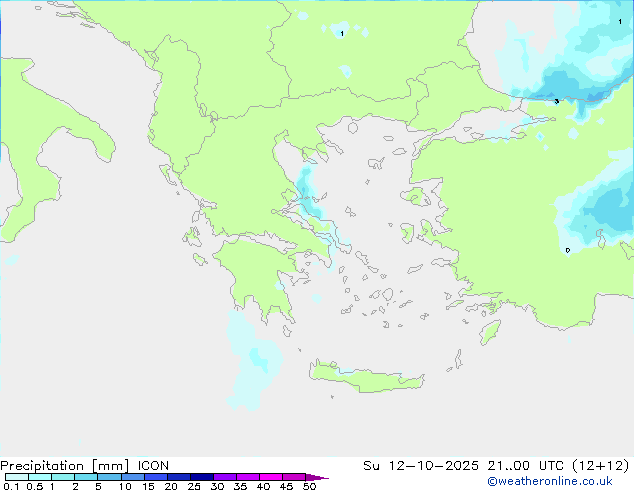Click the over-50 mm legend arrow tip
Viewport: 634px width, 490px height.
point(317,478)
